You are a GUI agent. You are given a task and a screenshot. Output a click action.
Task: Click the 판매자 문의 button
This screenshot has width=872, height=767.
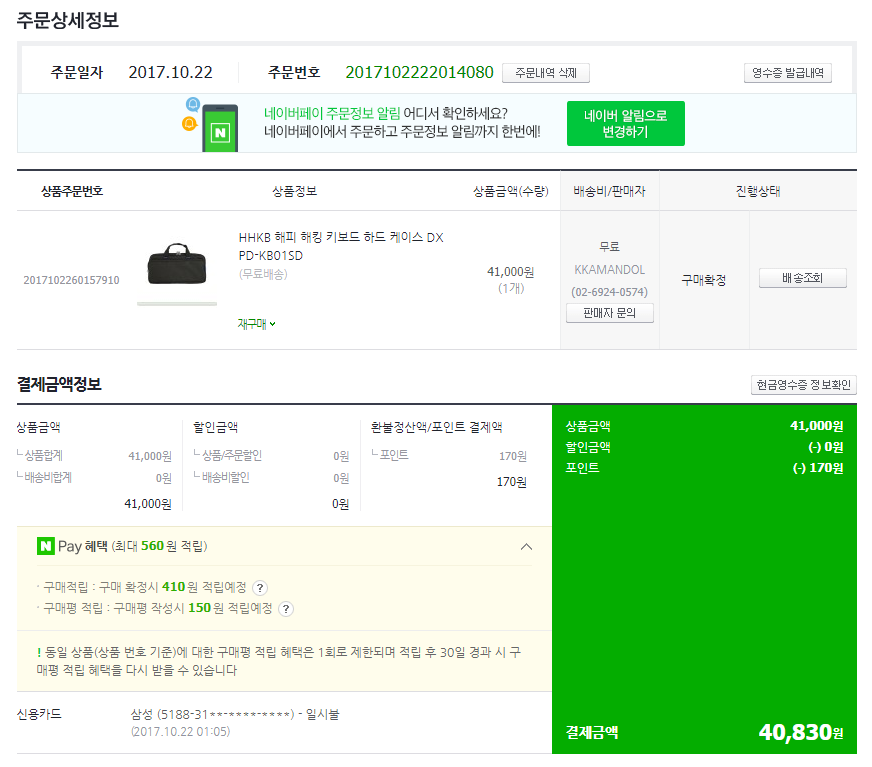610,313
